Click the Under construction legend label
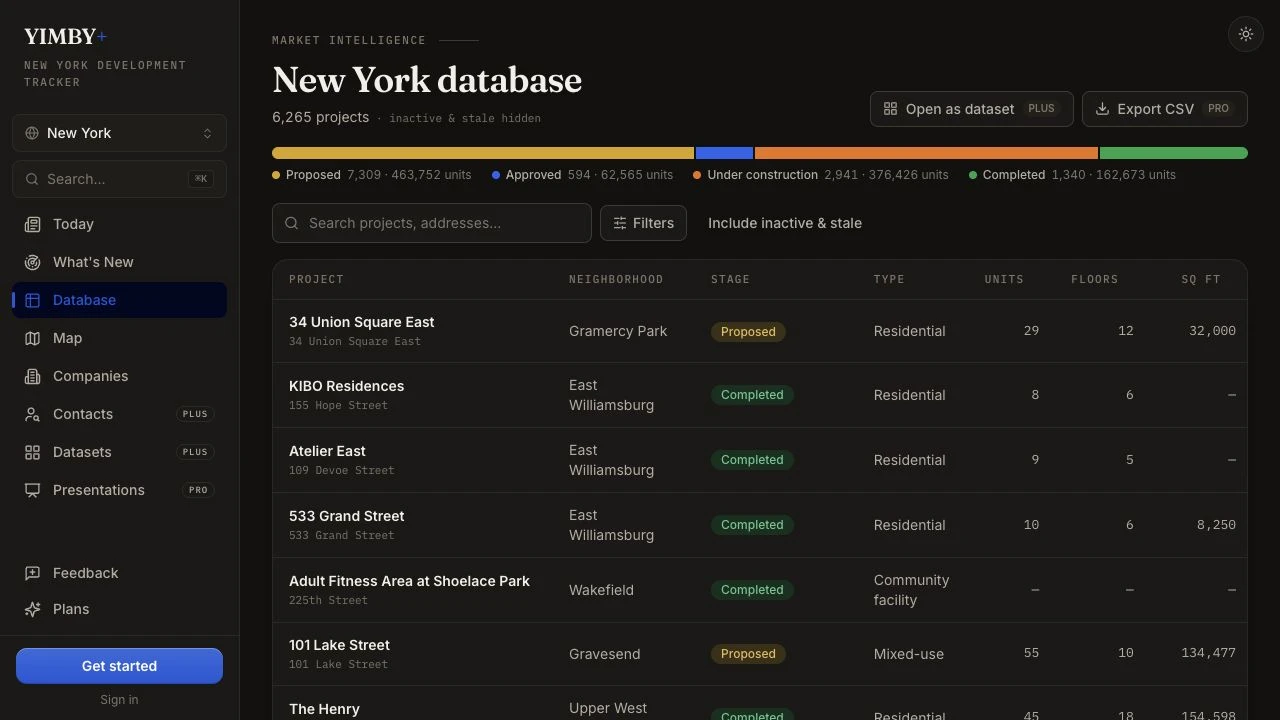The image size is (1280, 720). point(762,175)
